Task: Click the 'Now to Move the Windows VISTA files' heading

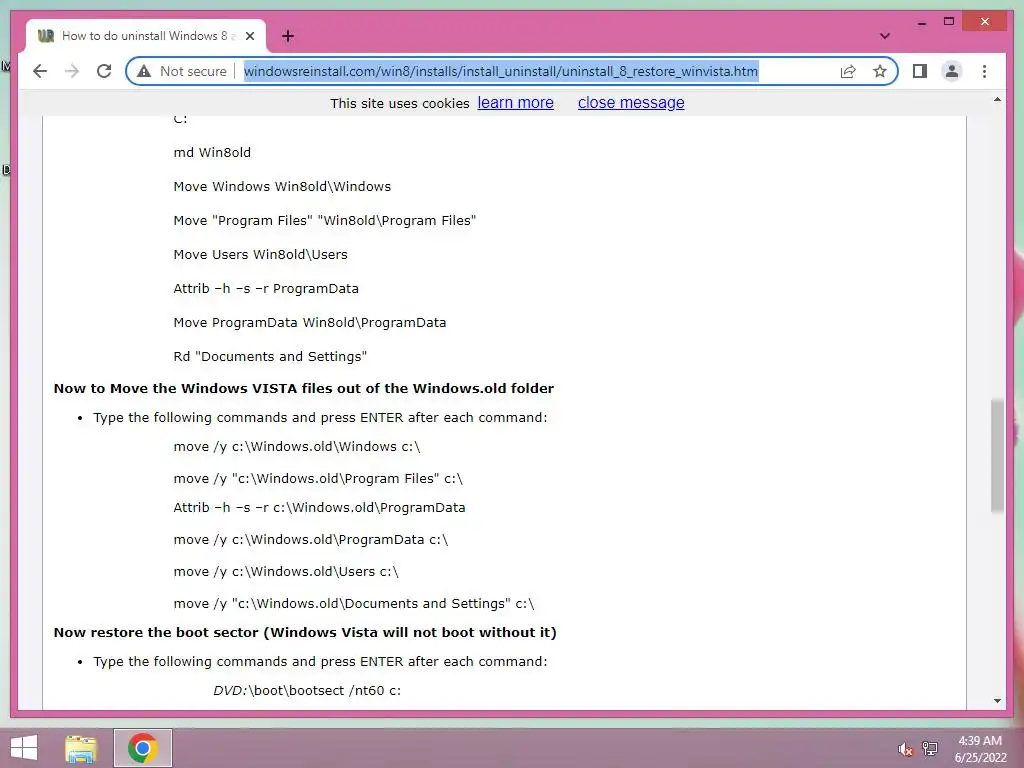Action: tap(304, 388)
